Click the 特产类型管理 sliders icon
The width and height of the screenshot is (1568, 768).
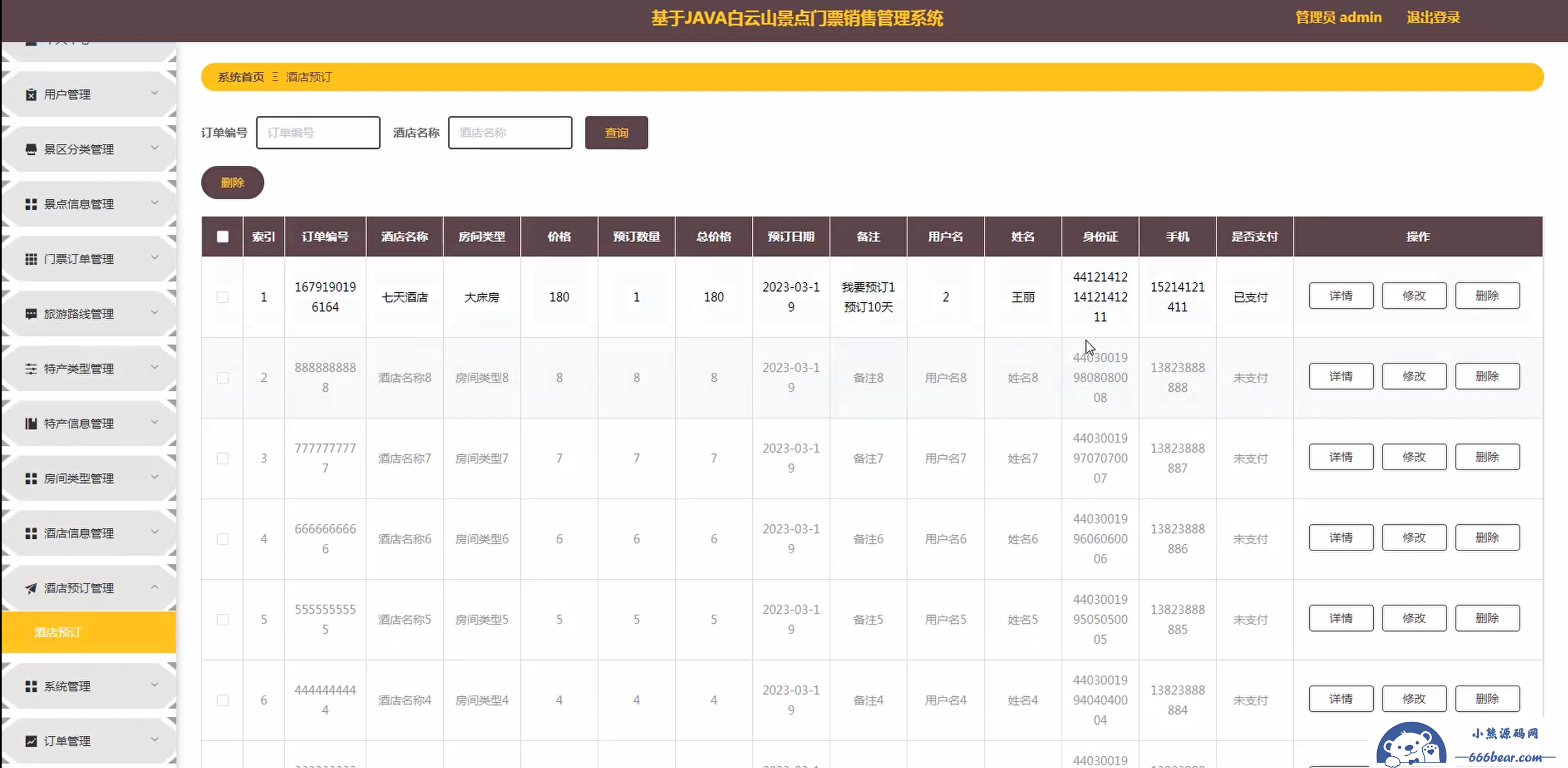(x=31, y=368)
